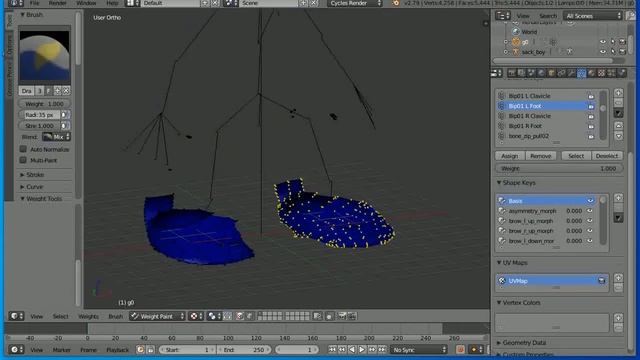
Task: Toggle renderability of sack_boy in outliner
Action: click(622, 52)
